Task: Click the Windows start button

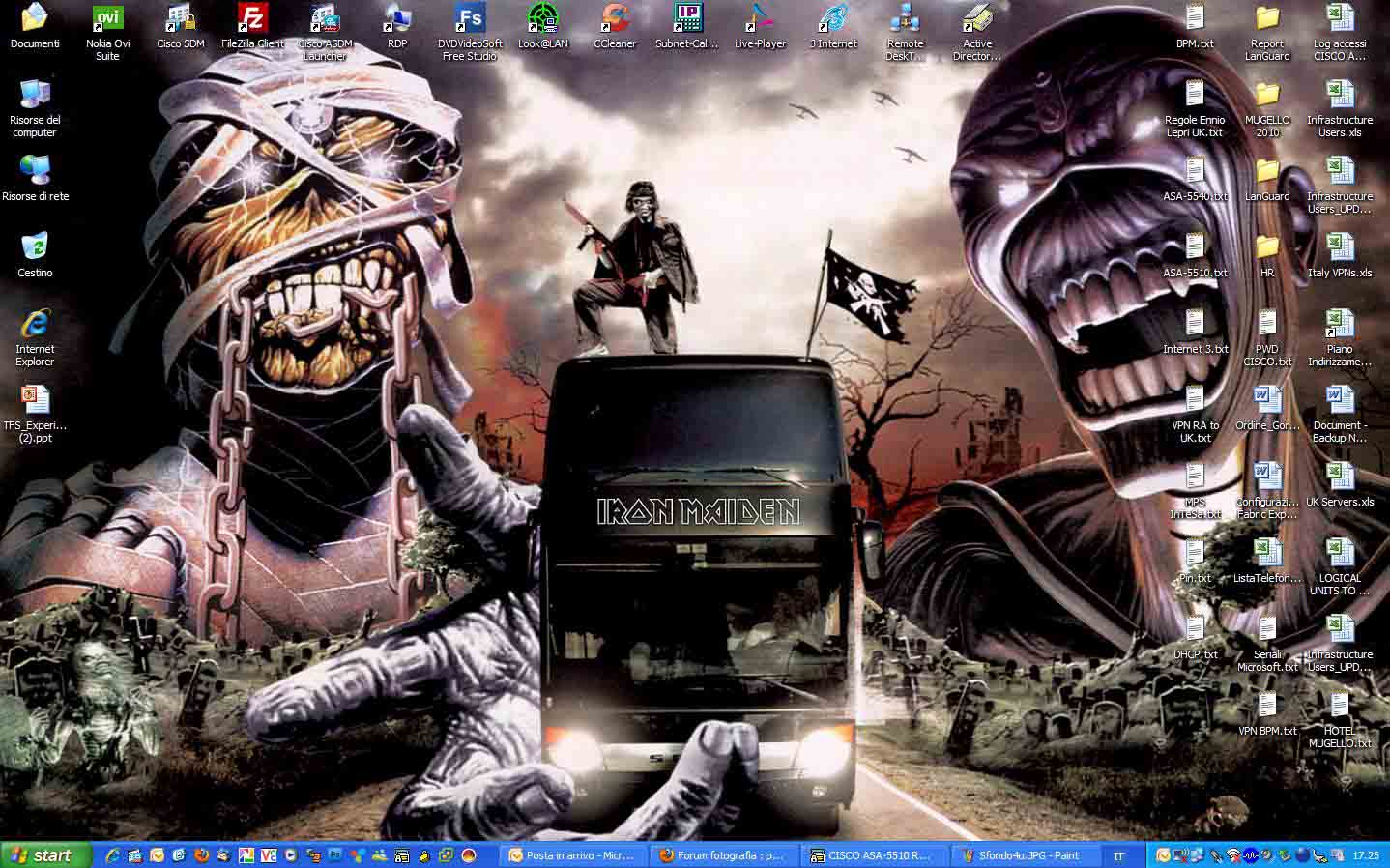Action: coord(45,855)
